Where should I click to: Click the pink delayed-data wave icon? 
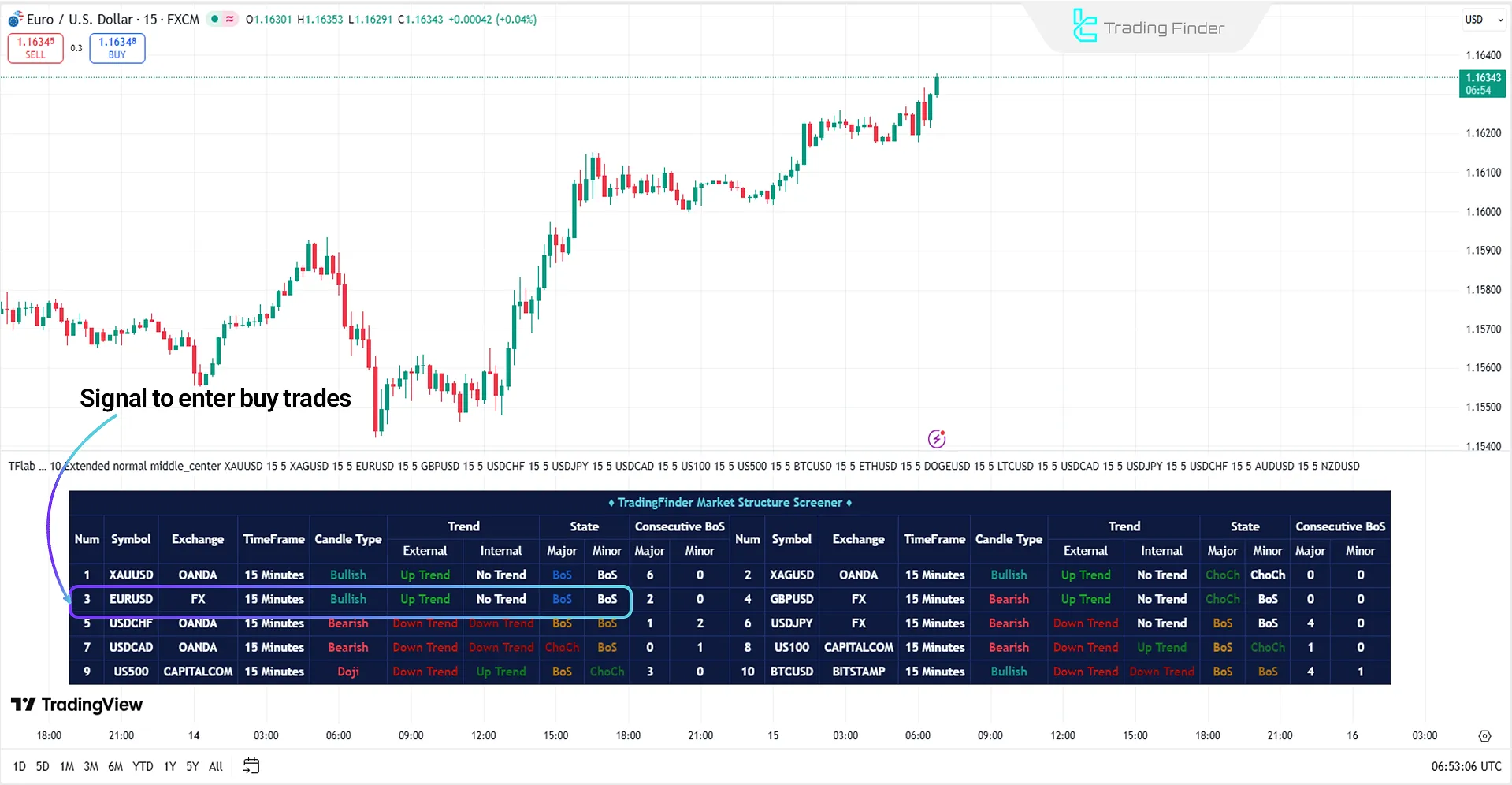pos(228,18)
